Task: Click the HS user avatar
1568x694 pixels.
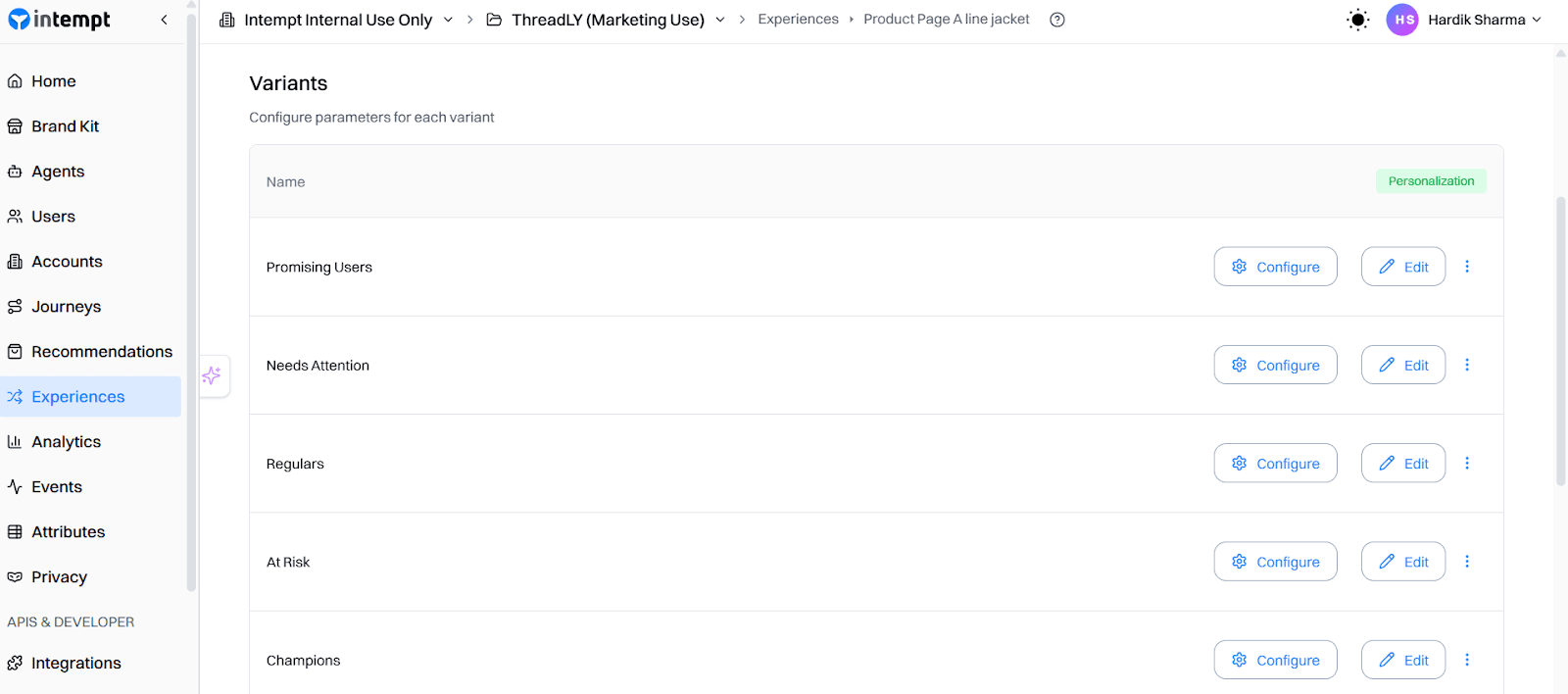Action: [1402, 20]
